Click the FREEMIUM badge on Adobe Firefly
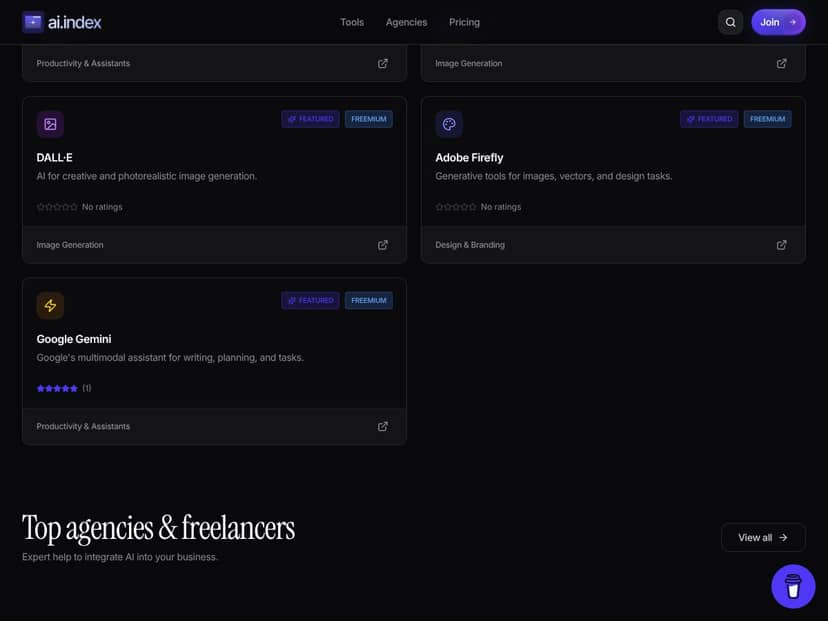This screenshot has width=828, height=621. 767,118
